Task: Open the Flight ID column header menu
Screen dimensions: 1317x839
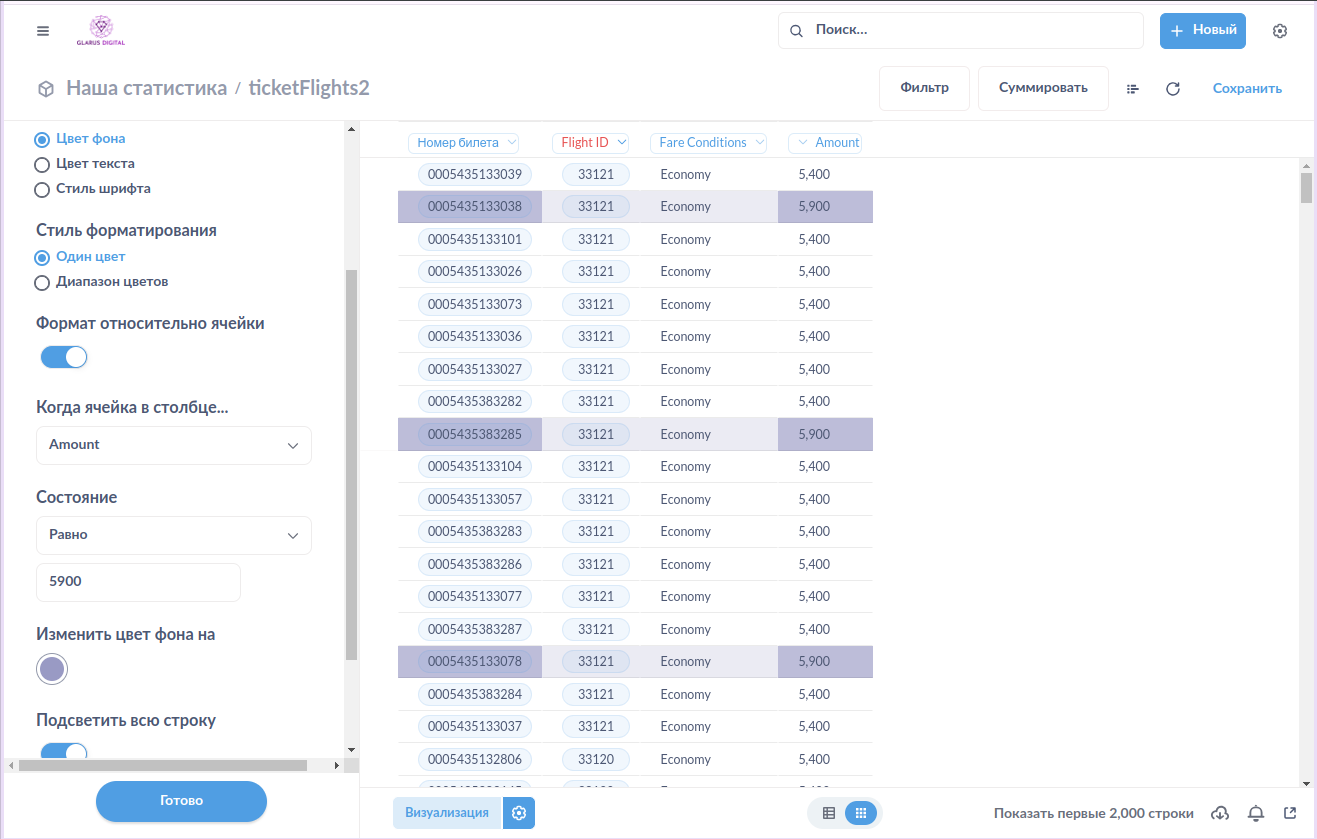Action: pos(590,143)
